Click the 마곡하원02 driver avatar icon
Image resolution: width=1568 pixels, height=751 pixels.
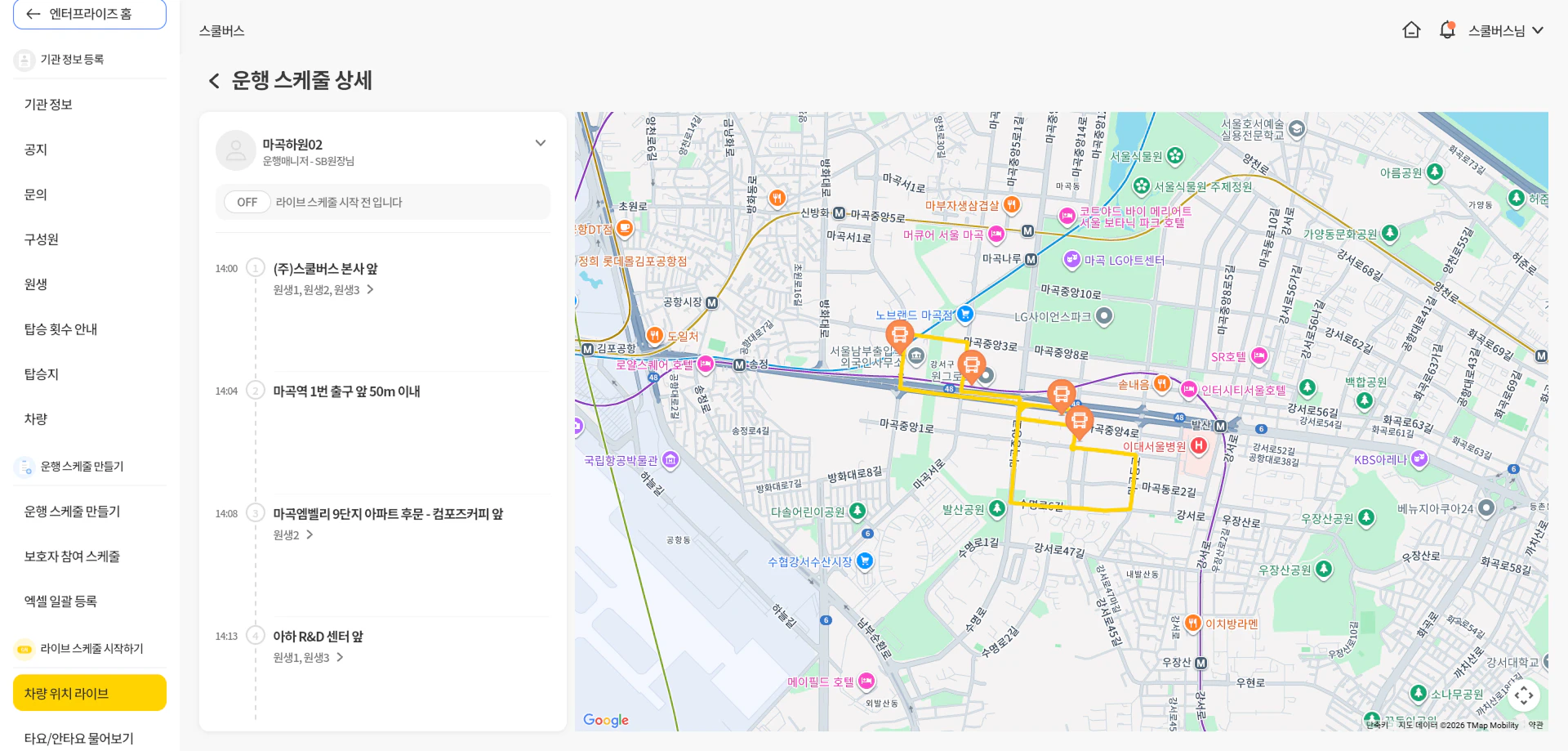[x=235, y=150]
